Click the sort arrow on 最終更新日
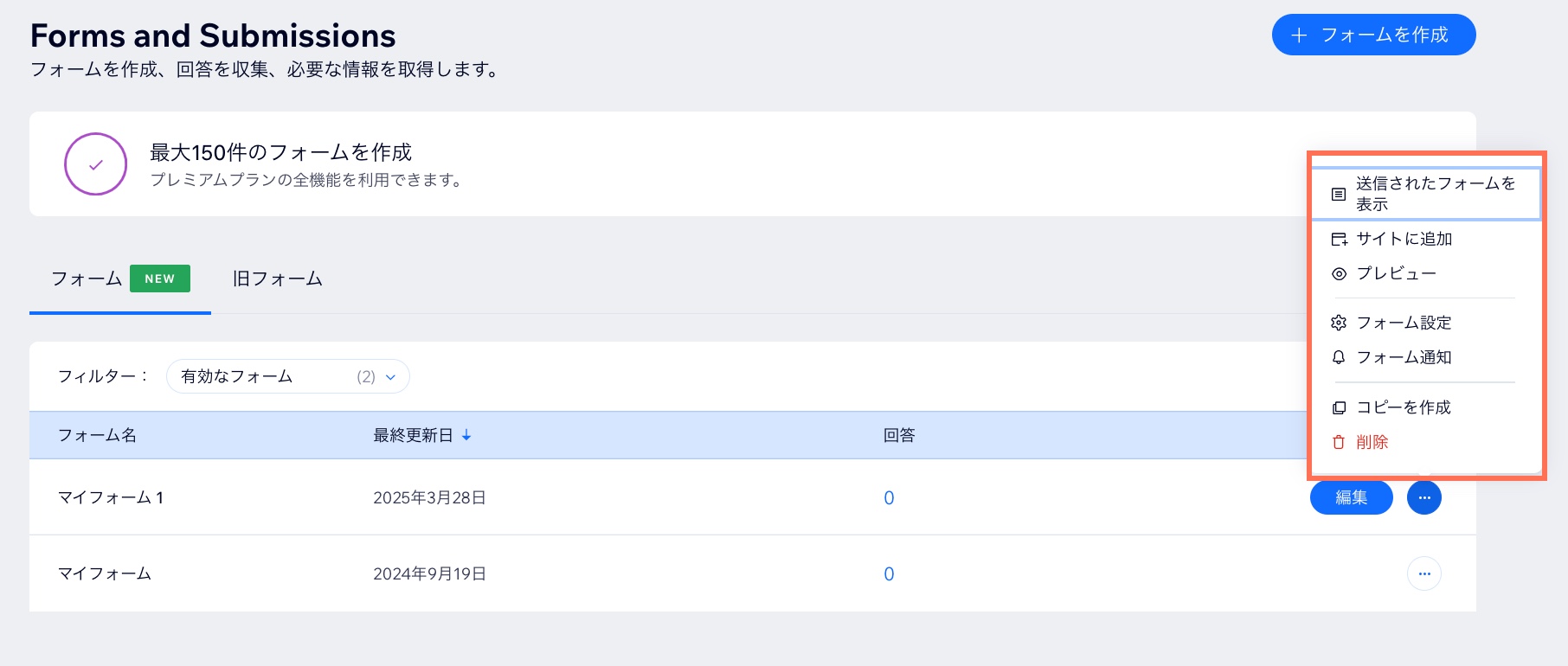The image size is (1568, 666). click(466, 435)
